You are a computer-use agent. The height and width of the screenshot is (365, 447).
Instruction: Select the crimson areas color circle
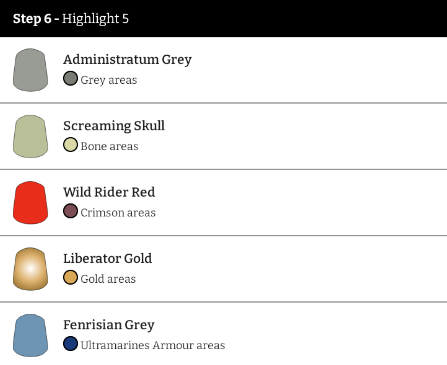(x=70, y=211)
